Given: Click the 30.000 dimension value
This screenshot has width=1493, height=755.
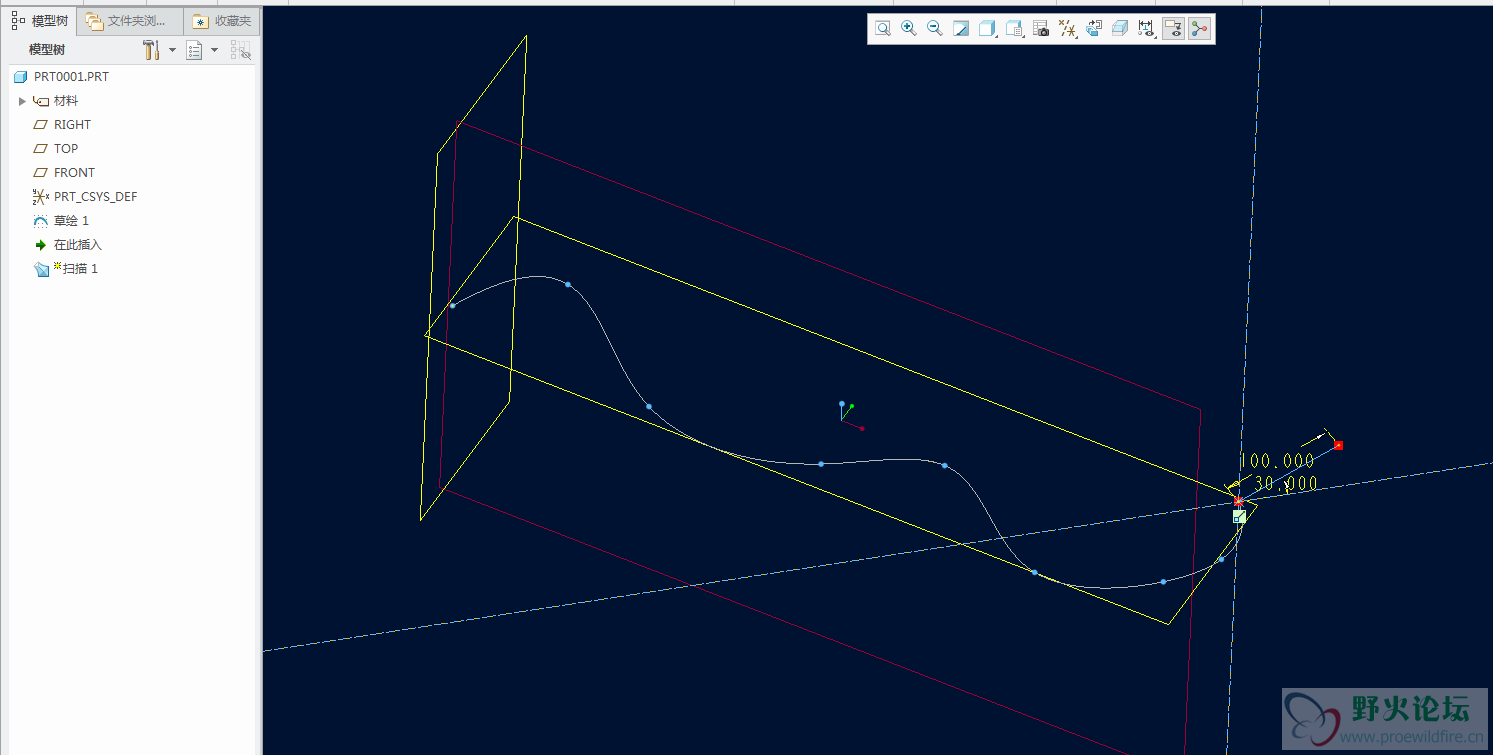Looking at the screenshot, I should pos(1285,483).
